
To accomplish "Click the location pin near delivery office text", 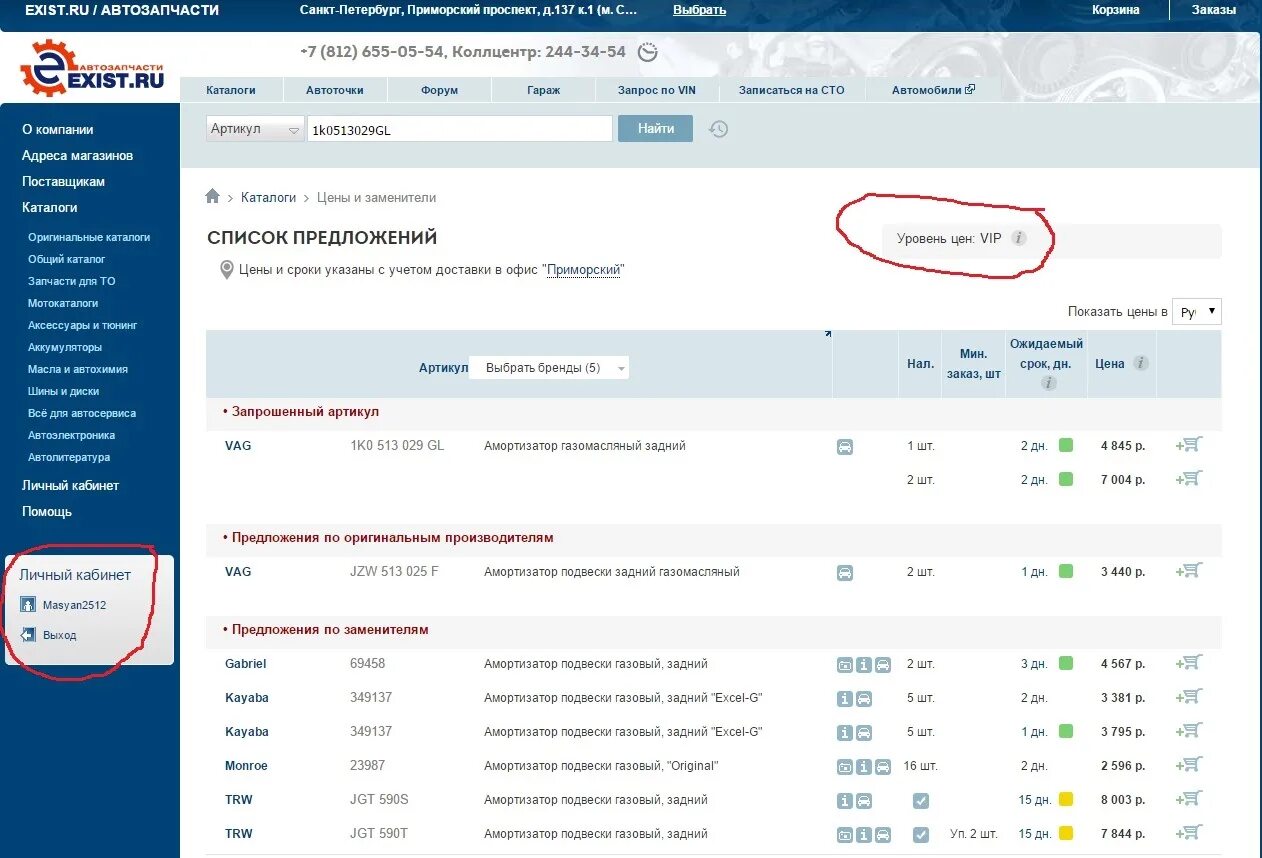I will click(x=226, y=270).
